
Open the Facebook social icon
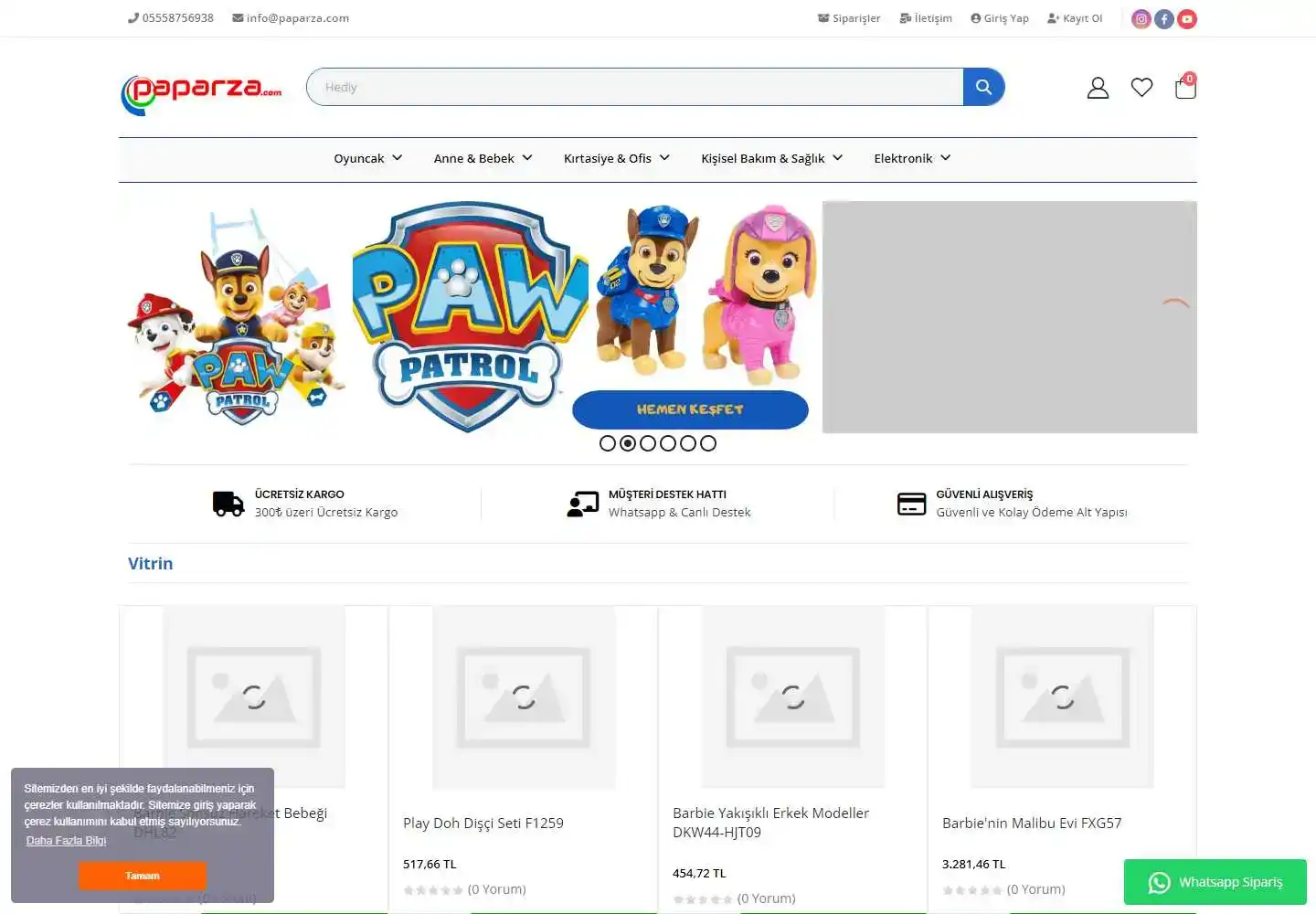(1164, 18)
